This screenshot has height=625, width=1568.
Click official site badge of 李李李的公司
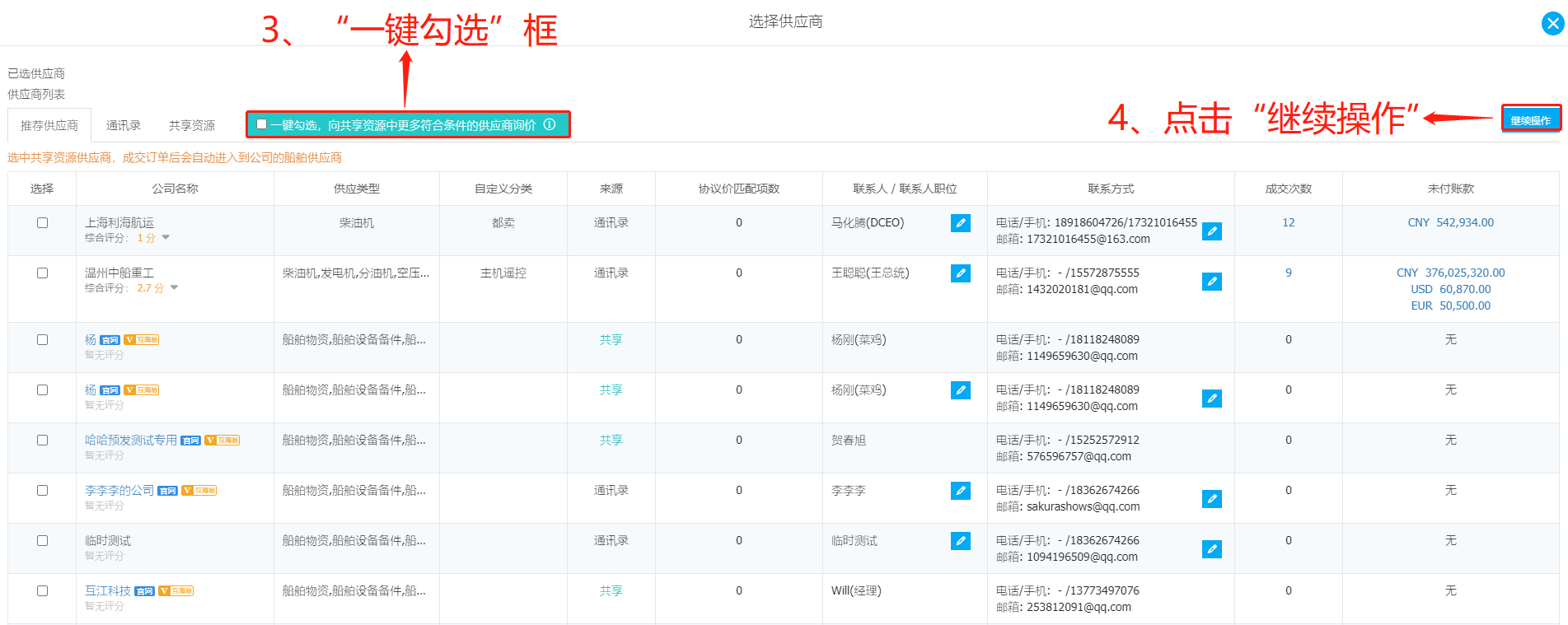[167, 492]
